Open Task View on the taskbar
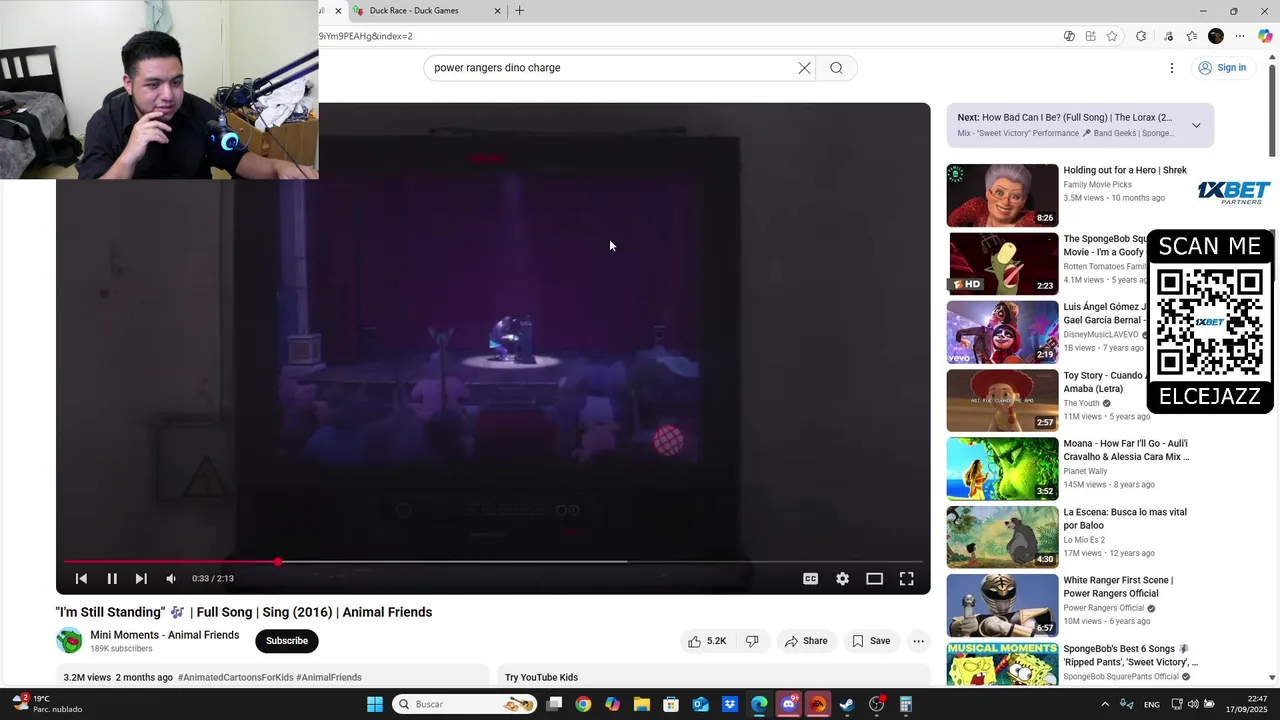 (x=554, y=704)
